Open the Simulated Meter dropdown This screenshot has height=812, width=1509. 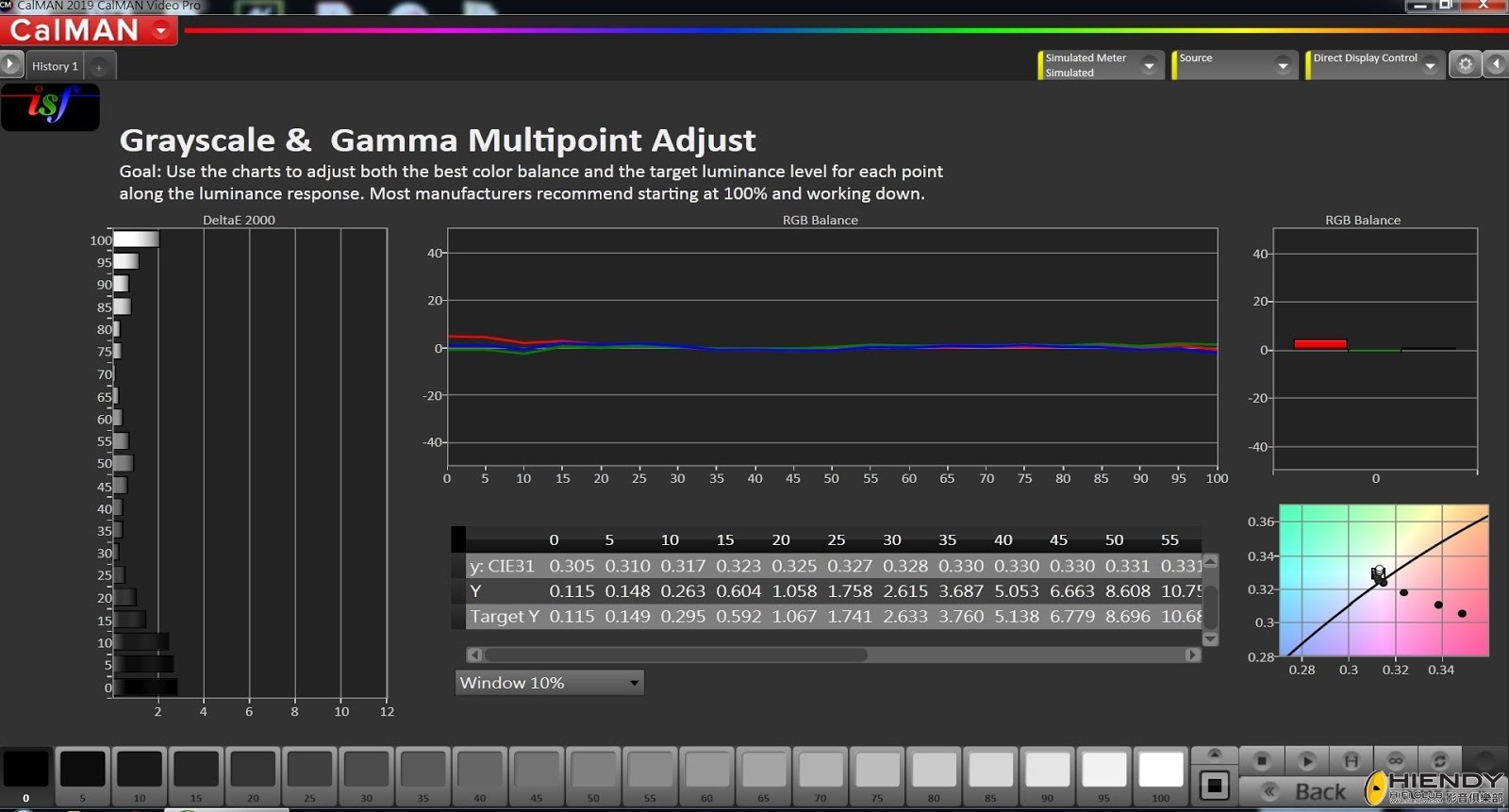(1149, 65)
